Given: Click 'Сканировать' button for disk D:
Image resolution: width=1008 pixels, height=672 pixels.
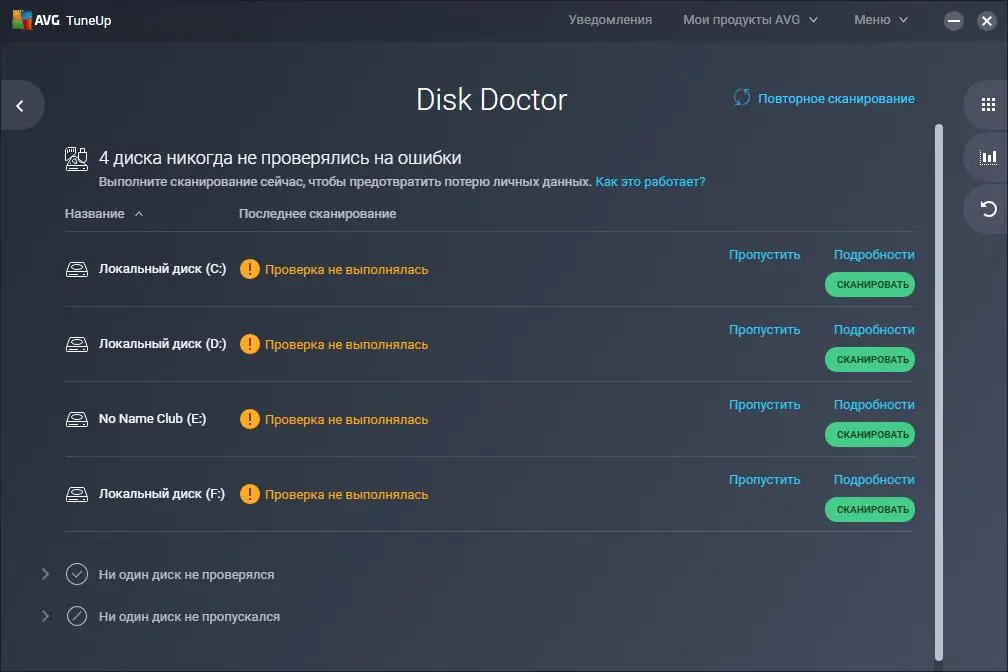Looking at the screenshot, I should pyautogui.click(x=870, y=359).
